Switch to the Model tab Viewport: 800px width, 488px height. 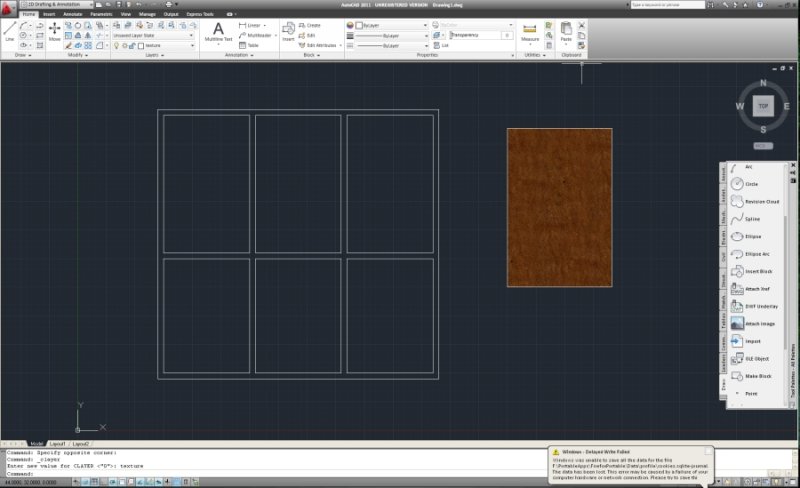point(36,444)
